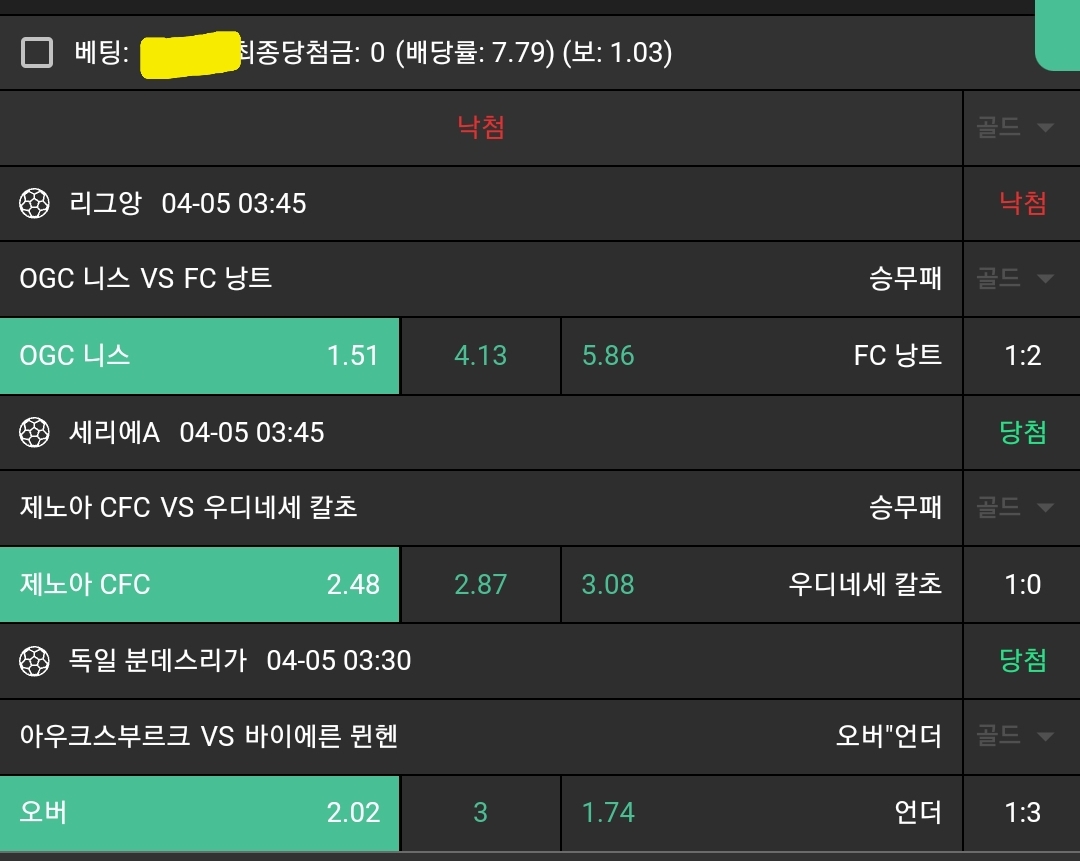This screenshot has width=1080, height=861.
Task: Click the soccer ball icon beside 독일 분데스리가
Action: [34, 661]
